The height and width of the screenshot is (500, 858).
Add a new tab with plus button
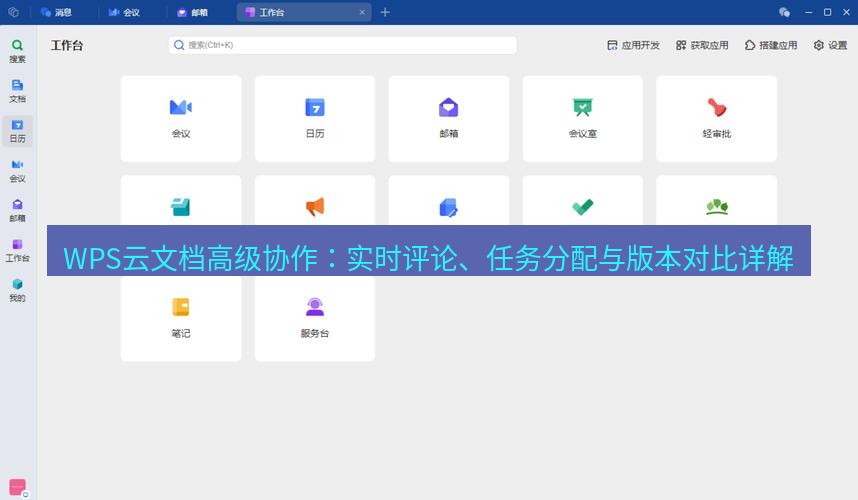click(x=385, y=12)
